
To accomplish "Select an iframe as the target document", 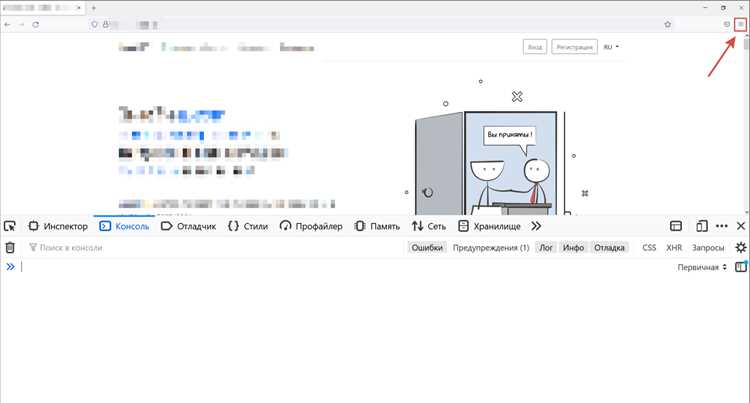I will tap(675, 226).
